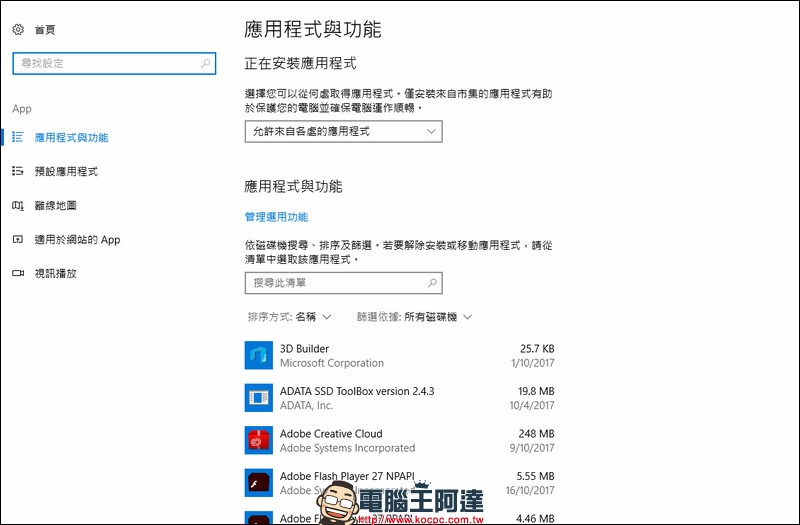Select the 離線地圖 map icon
The height and width of the screenshot is (525, 800).
click(18, 206)
